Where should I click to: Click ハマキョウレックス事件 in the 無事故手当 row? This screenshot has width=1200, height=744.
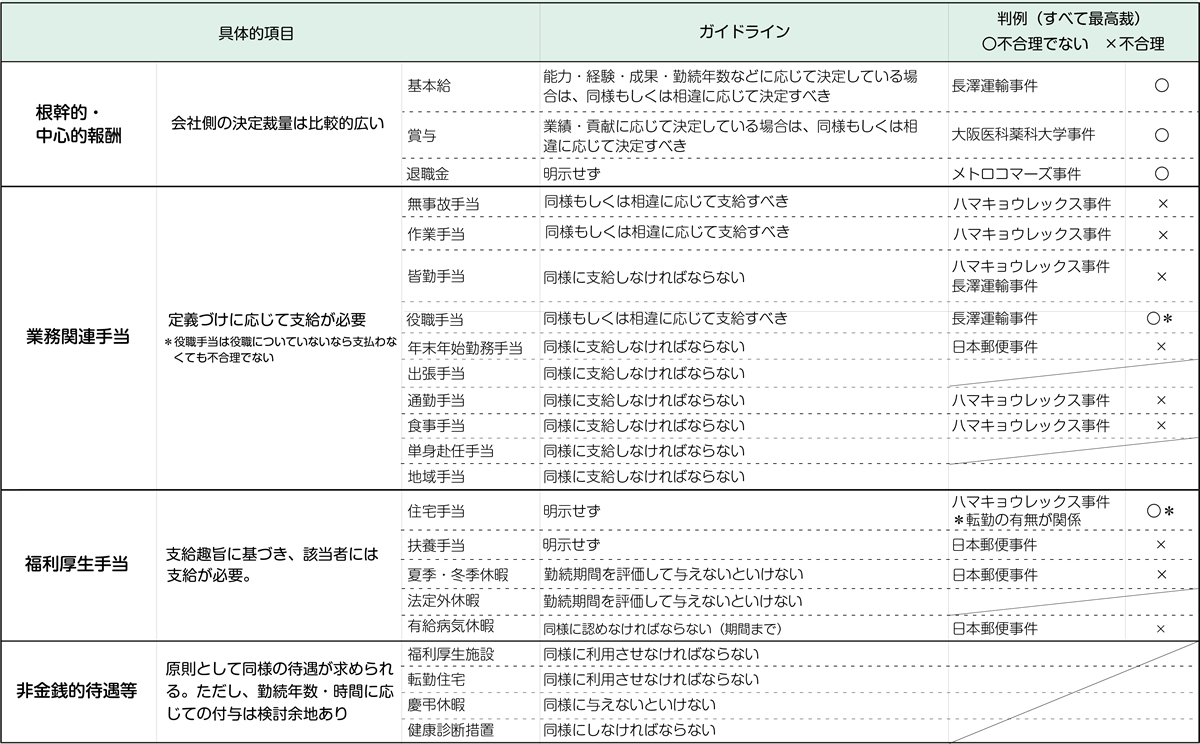tap(1031, 203)
